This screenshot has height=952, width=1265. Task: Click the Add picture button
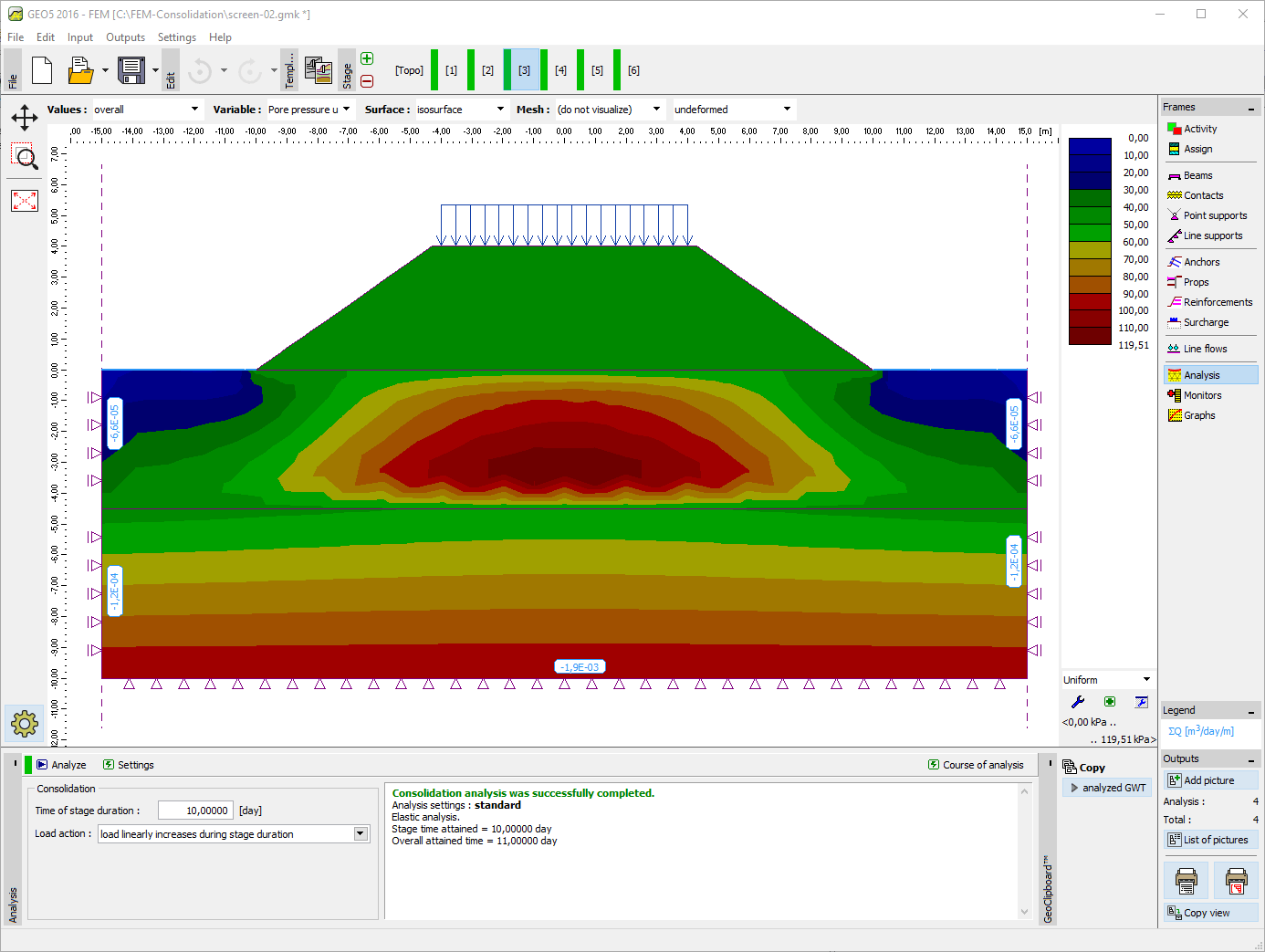1211,779
